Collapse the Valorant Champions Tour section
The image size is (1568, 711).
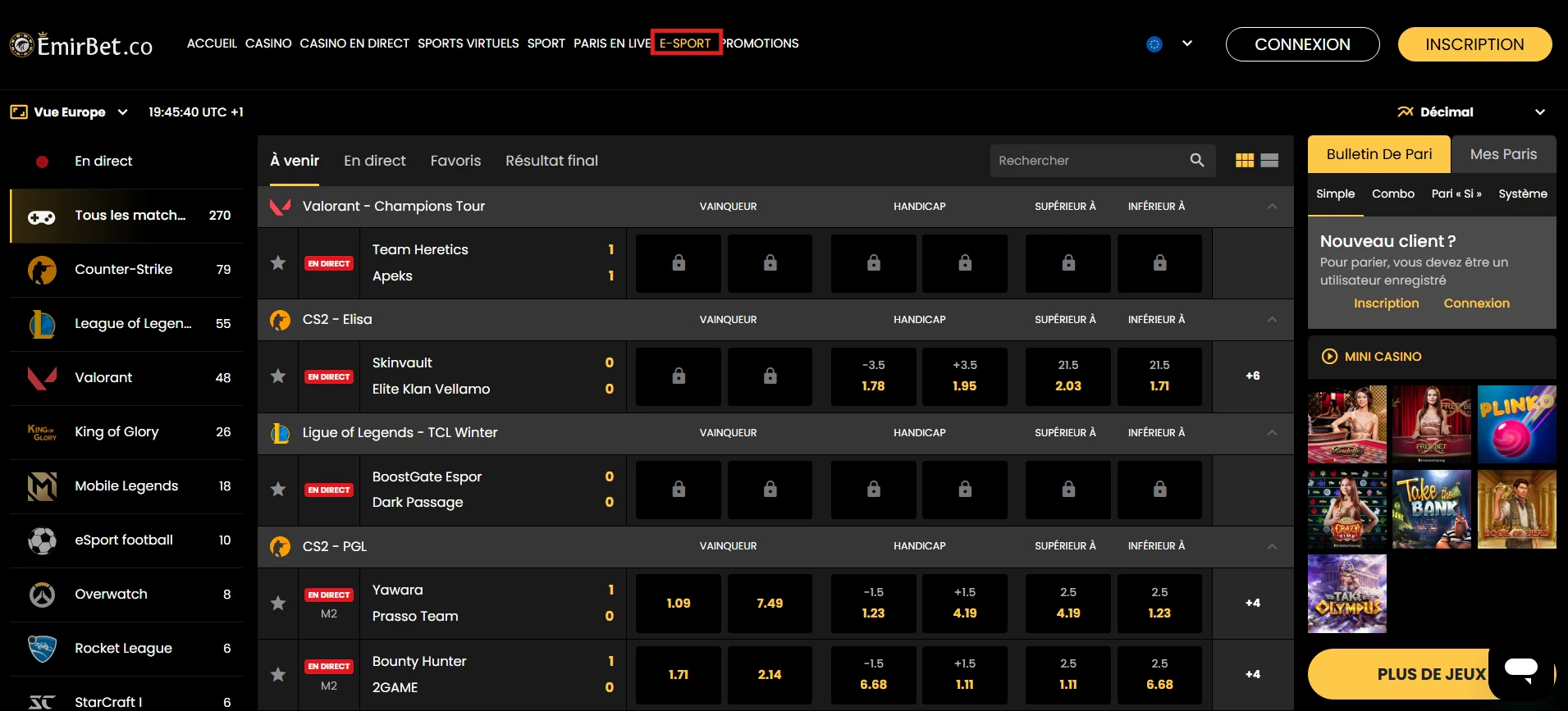(1272, 207)
